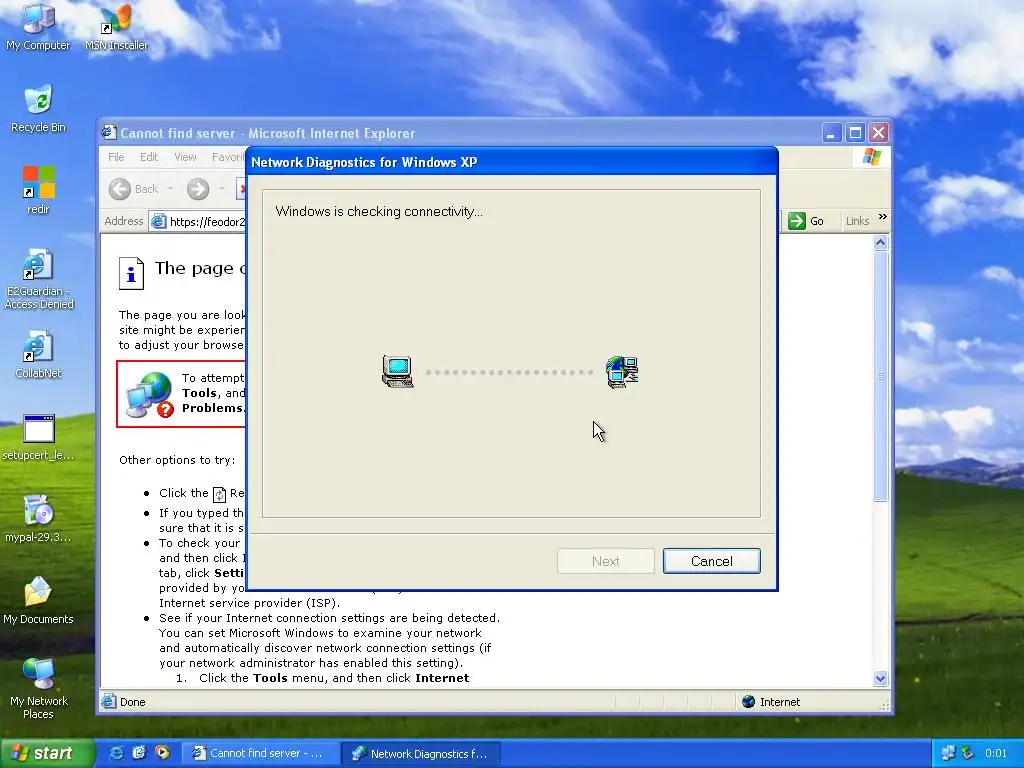1024x768 pixels.
Task: Minimize the Internet Explorer window
Action: pos(831,133)
